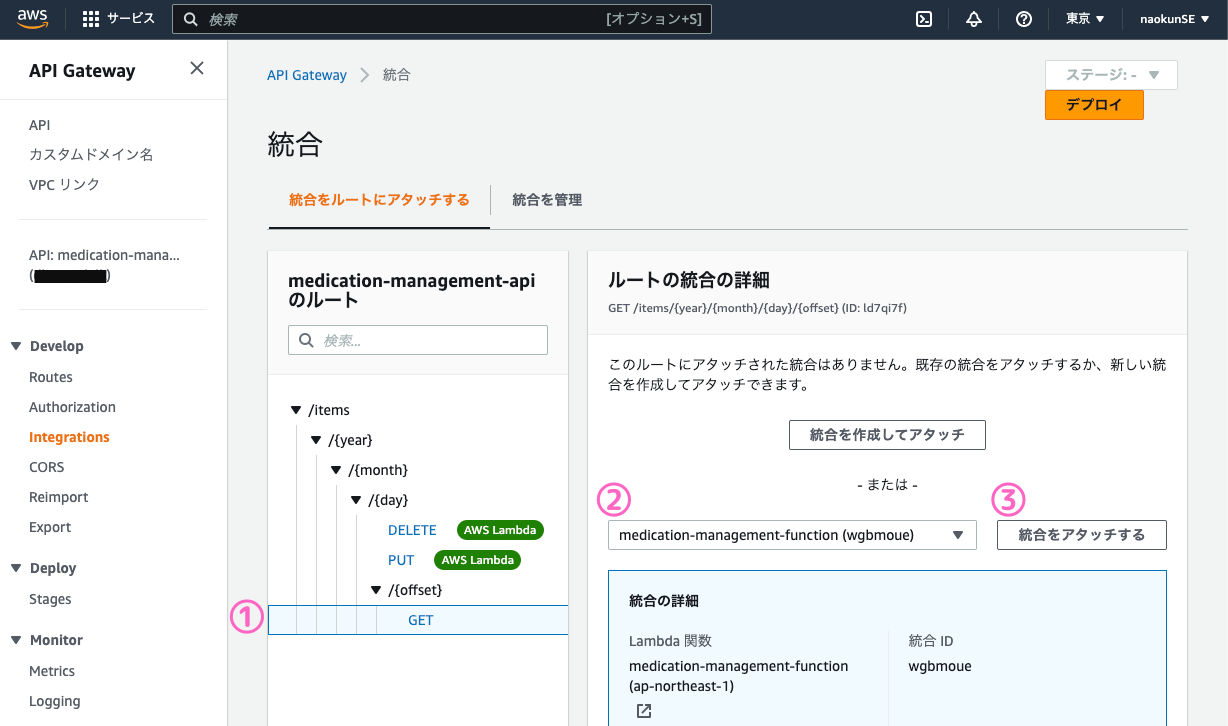Viewport: 1228px width, 726px height.
Task: Collapse the Deploy section
Action: [16, 568]
